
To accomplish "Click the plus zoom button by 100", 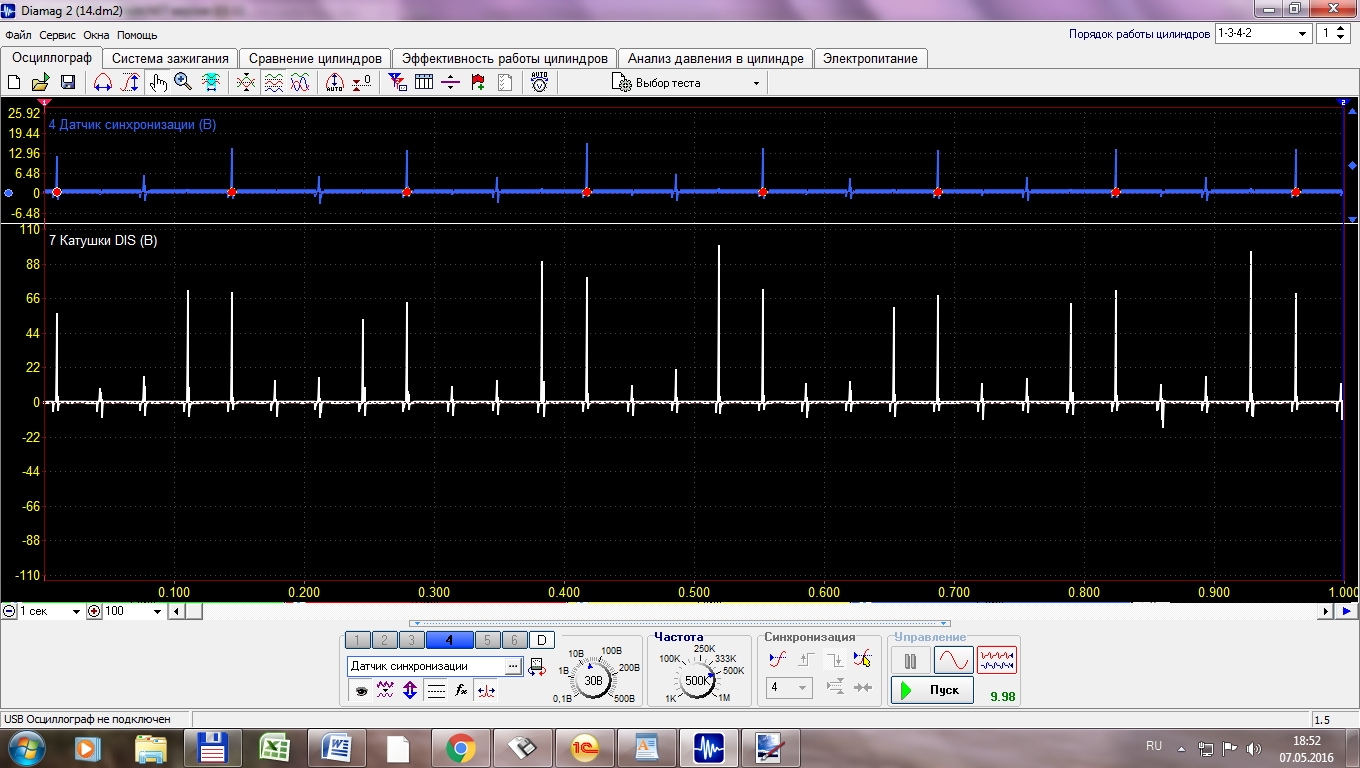I will click(x=94, y=611).
